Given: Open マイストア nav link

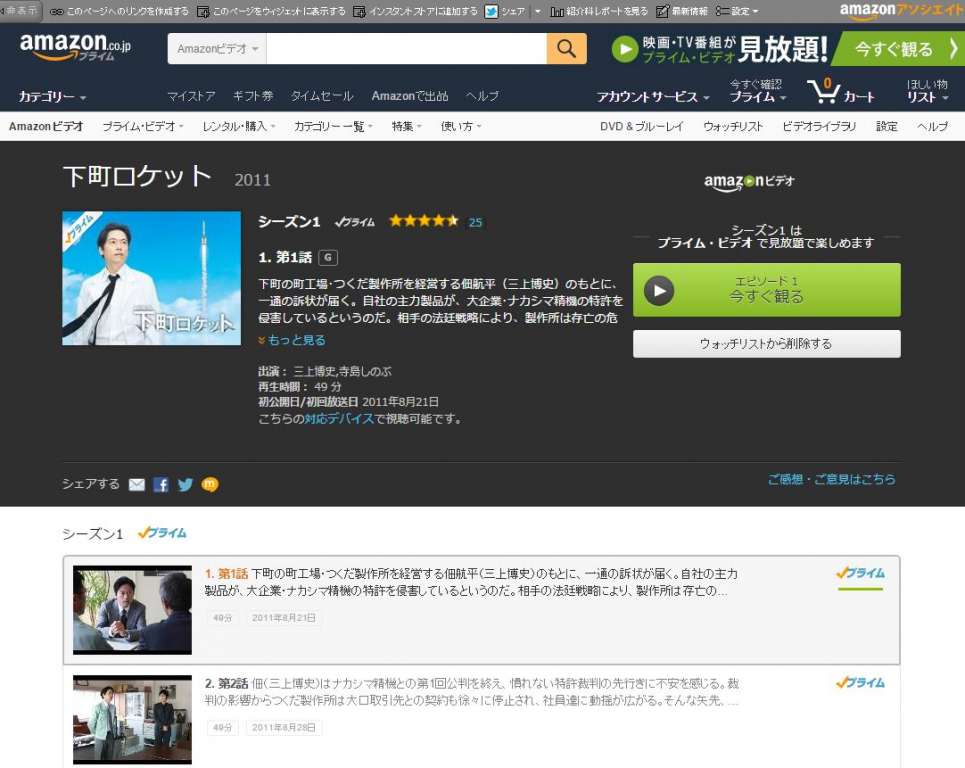Looking at the screenshot, I should click(191, 96).
